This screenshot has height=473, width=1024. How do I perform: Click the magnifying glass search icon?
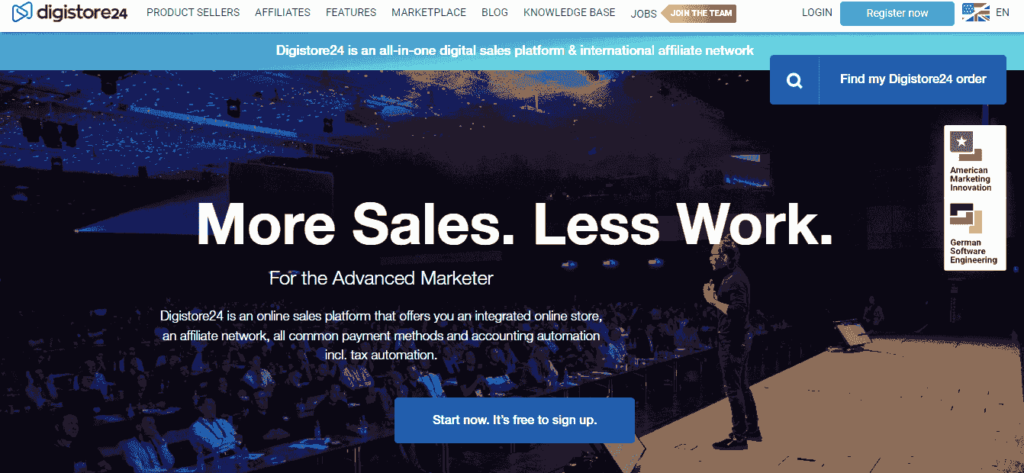[x=794, y=80]
